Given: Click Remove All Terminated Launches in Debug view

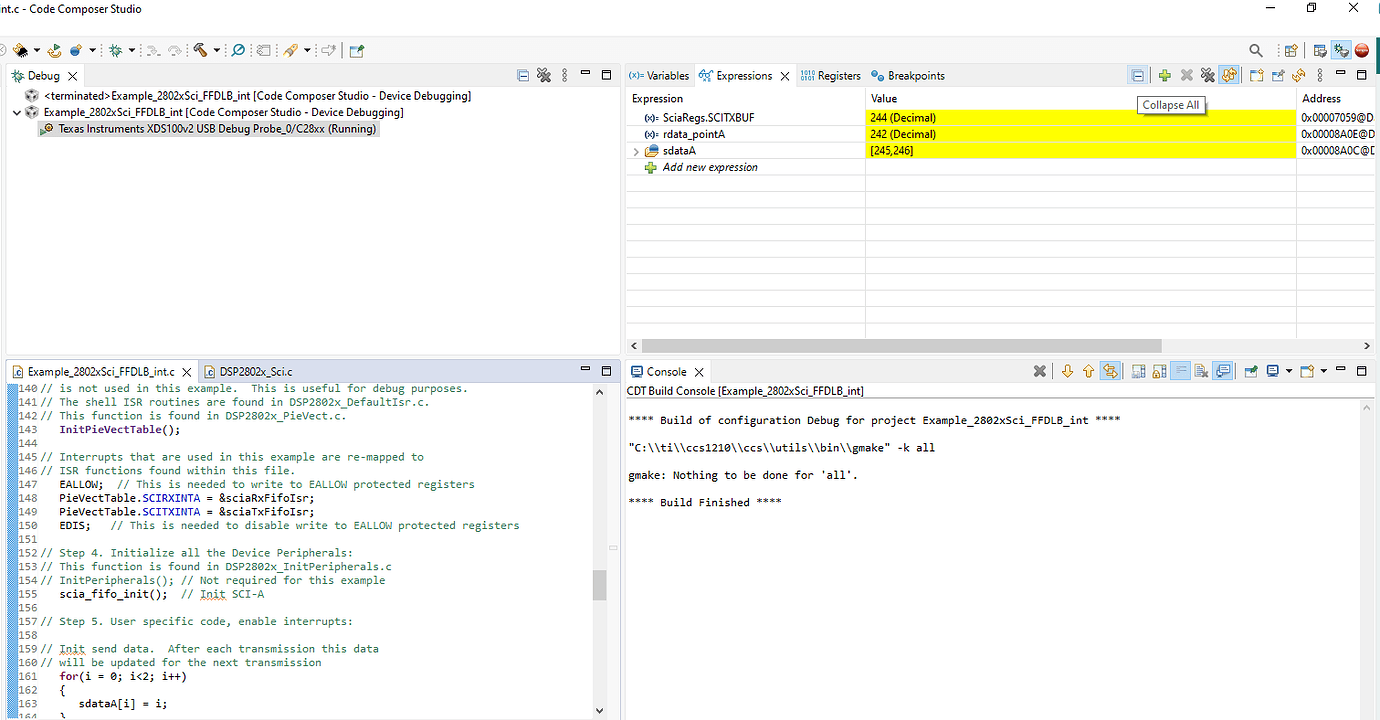Looking at the screenshot, I should pyautogui.click(x=544, y=75).
